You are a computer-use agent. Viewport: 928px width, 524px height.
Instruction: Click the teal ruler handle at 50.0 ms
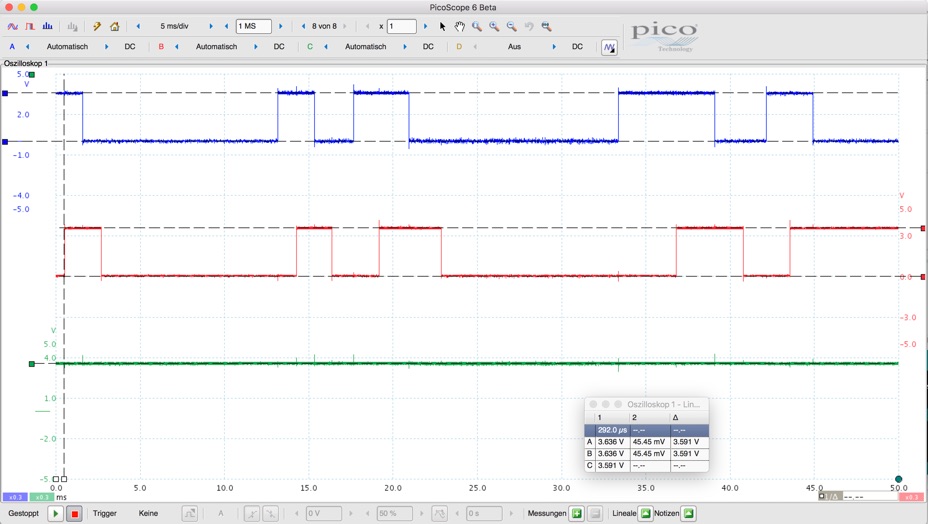(x=898, y=479)
